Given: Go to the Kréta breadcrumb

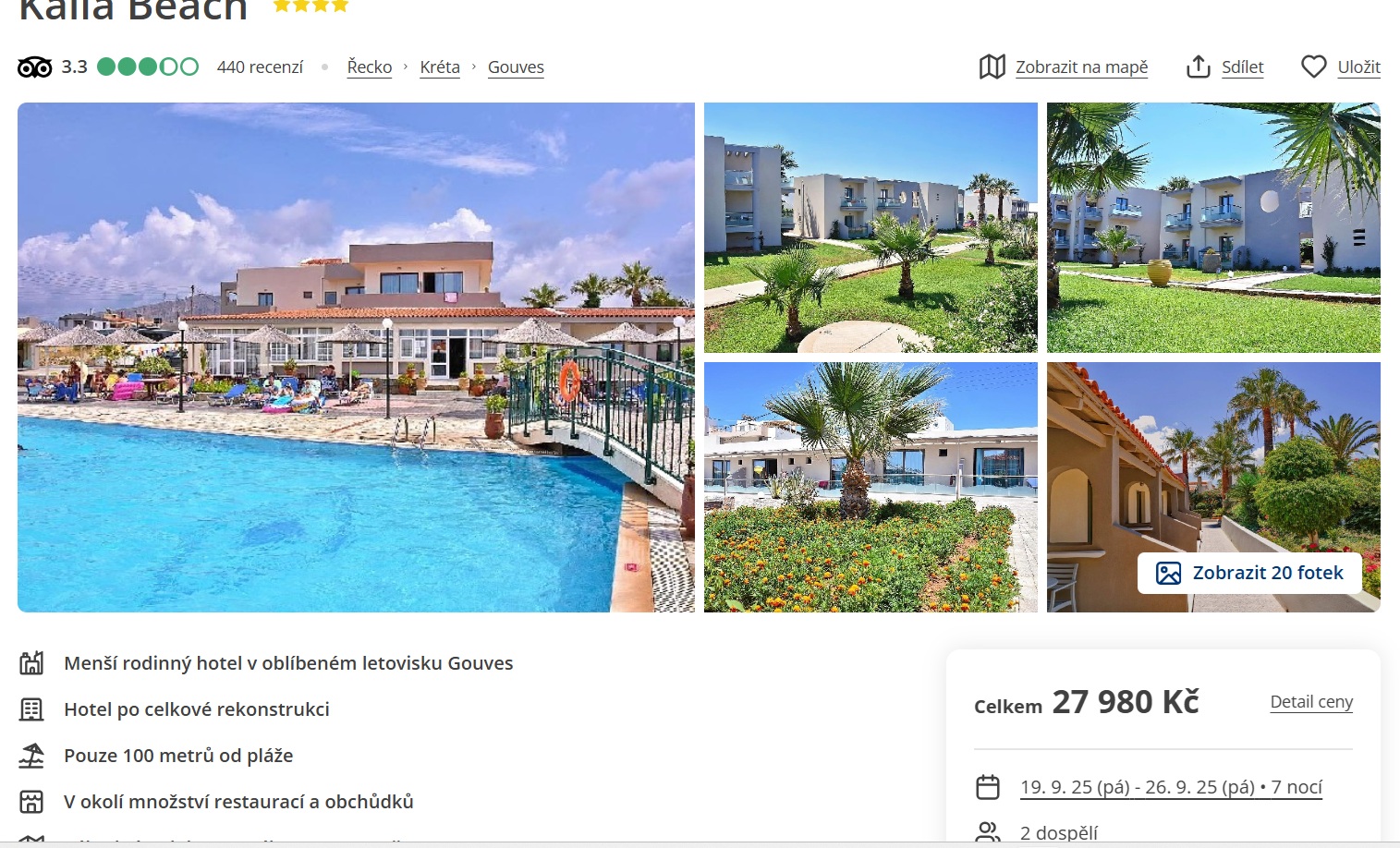Looking at the screenshot, I should [x=440, y=67].
